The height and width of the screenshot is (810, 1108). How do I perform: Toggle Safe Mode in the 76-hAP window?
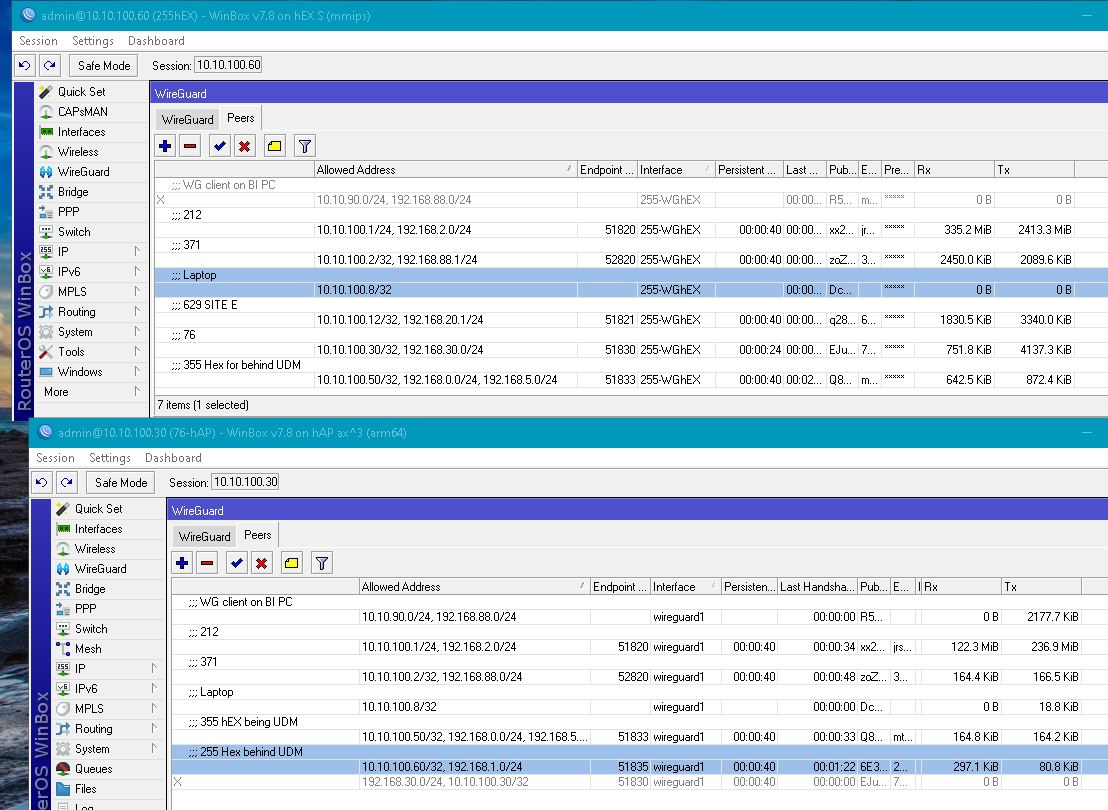click(120, 482)
